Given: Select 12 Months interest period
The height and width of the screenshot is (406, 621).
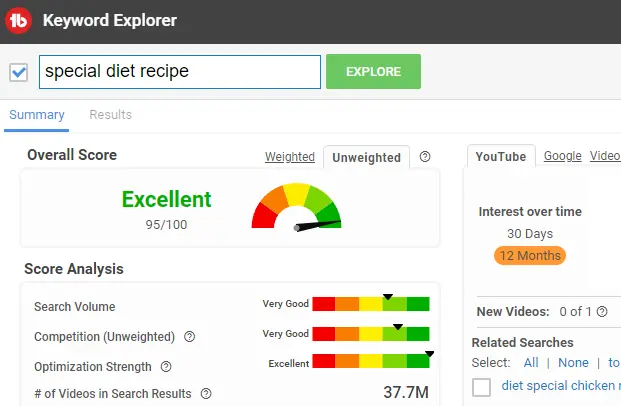Looking at the screenshot, I should pos(530,256).
